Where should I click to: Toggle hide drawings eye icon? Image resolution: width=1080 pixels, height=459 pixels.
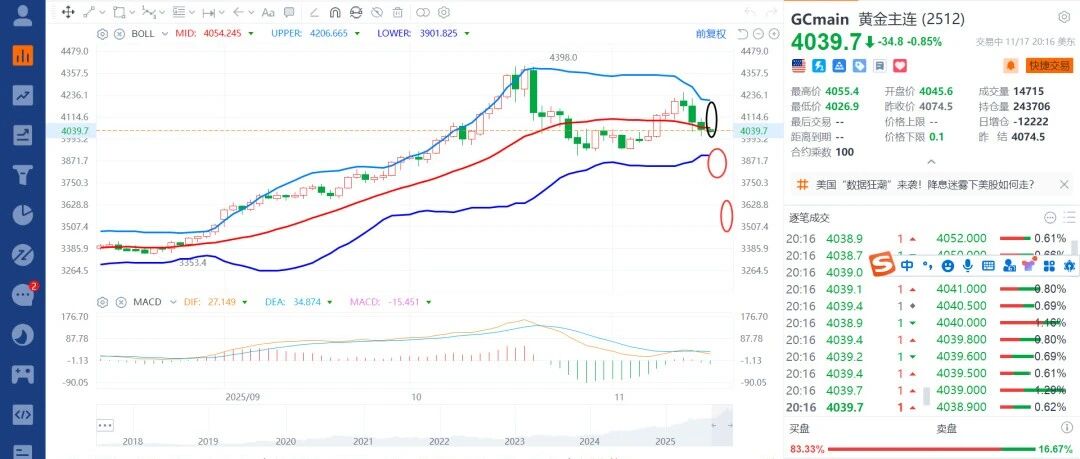point(376,12)
